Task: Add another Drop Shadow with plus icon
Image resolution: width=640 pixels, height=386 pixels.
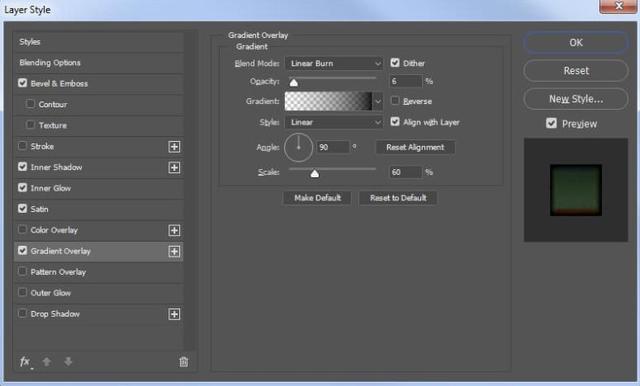Action: coord(174,314)
